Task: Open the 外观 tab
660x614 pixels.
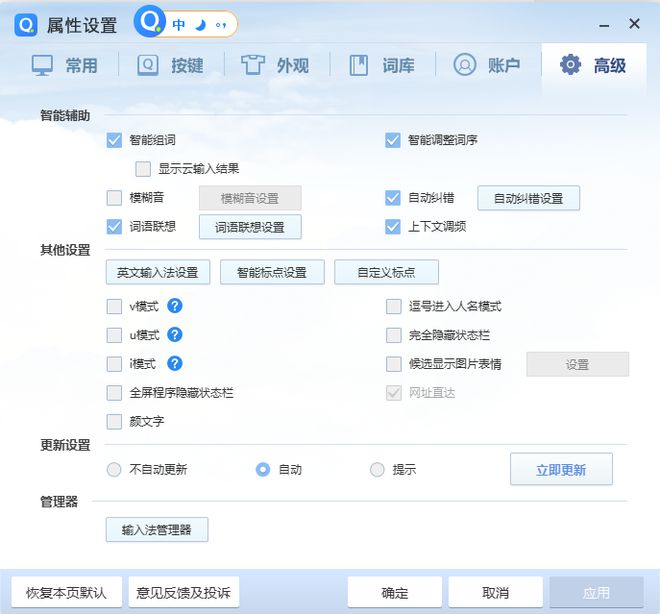Action: pyautogui.click(x=276, y=66)
